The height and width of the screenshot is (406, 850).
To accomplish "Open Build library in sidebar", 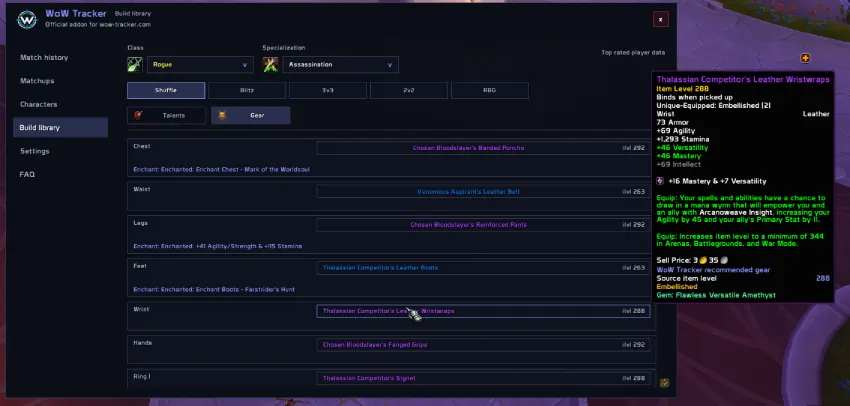I will click(x=60, y=127).
